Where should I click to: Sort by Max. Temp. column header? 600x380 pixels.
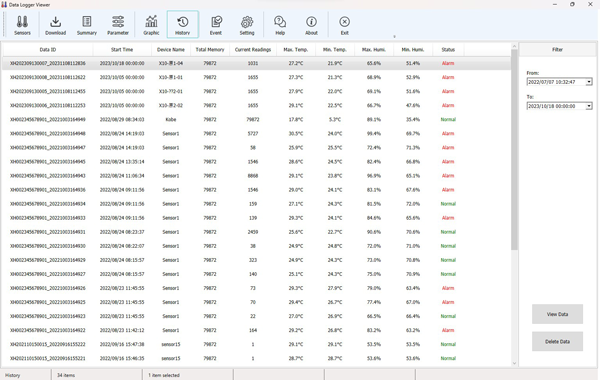tap(296, 49)
